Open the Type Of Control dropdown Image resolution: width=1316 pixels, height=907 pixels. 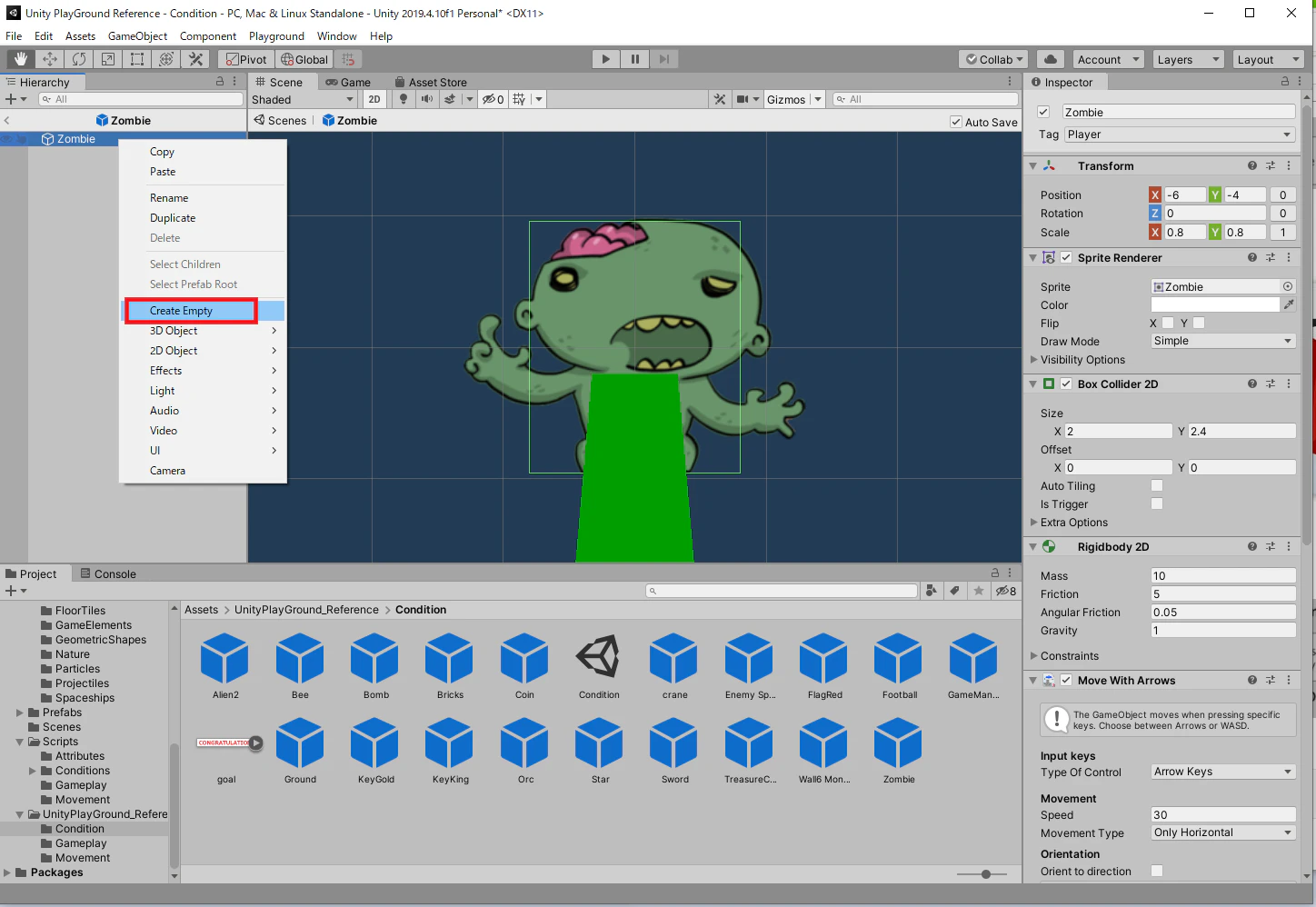click(x=1223, y=772)
